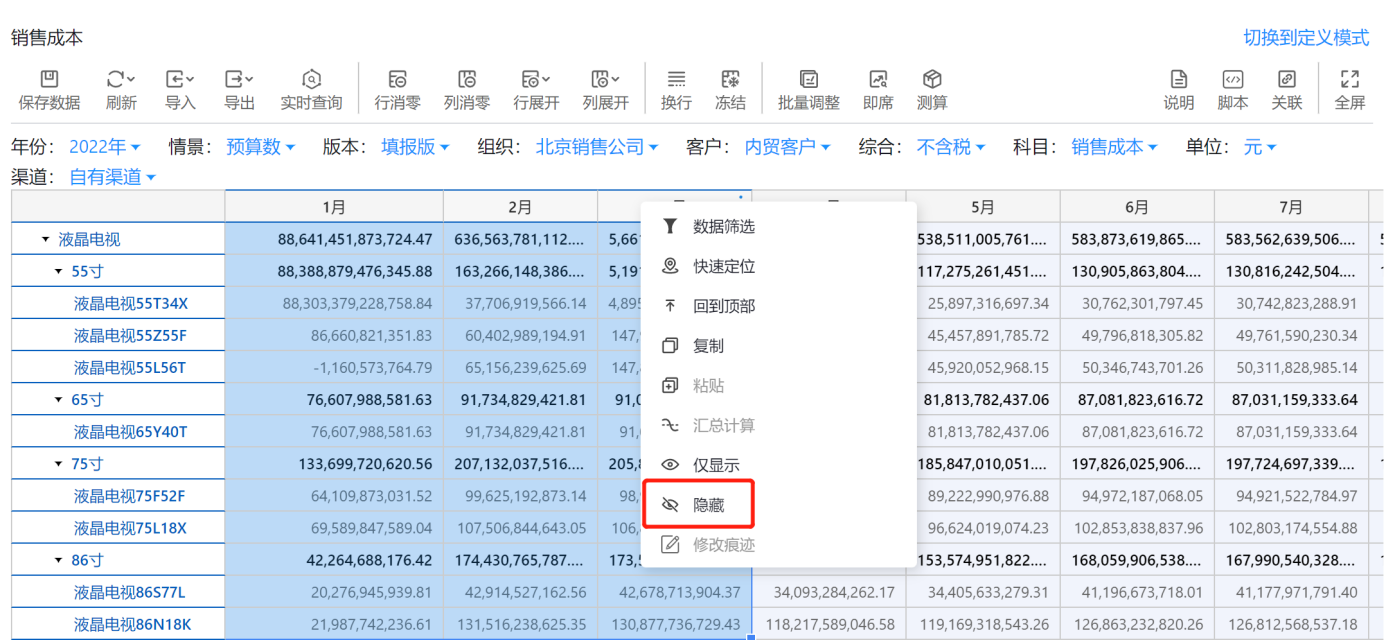Screen dimensions: 1386x640
Task: Toggle 换行 text wrap in toolbar
Action: (676, 80)
